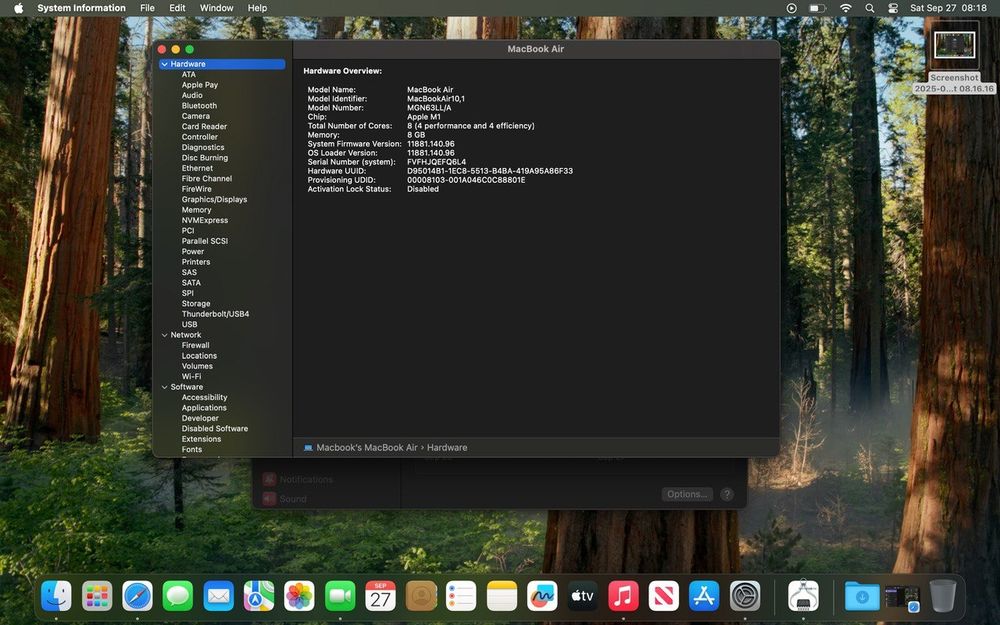The height and width of the screenshot is (625, 1000).
Task: Open Safari from the Dock
Action: tap(137, 596)
